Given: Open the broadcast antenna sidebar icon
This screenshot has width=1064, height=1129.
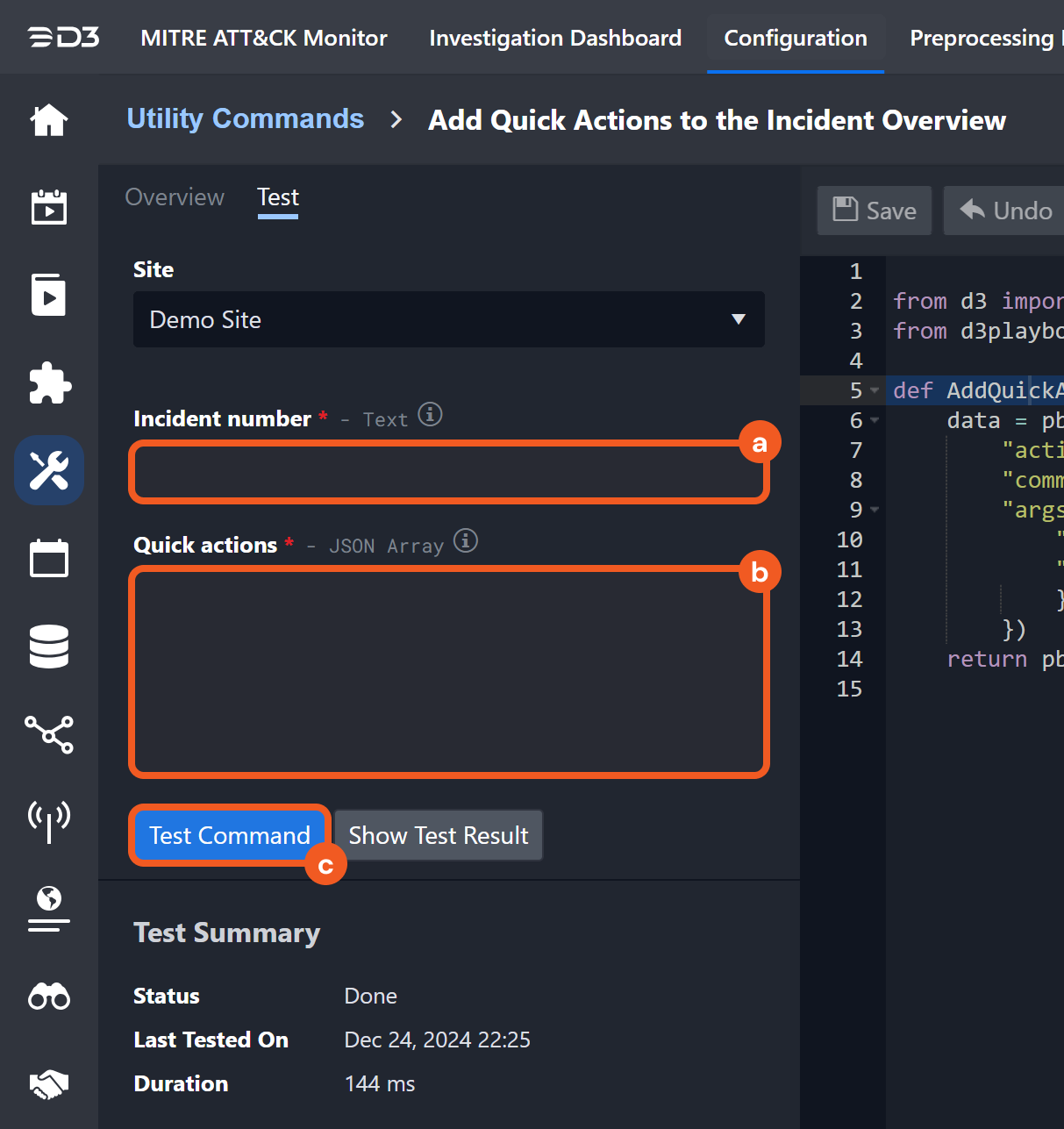Looking at the screenshot, I should point(49,821).
